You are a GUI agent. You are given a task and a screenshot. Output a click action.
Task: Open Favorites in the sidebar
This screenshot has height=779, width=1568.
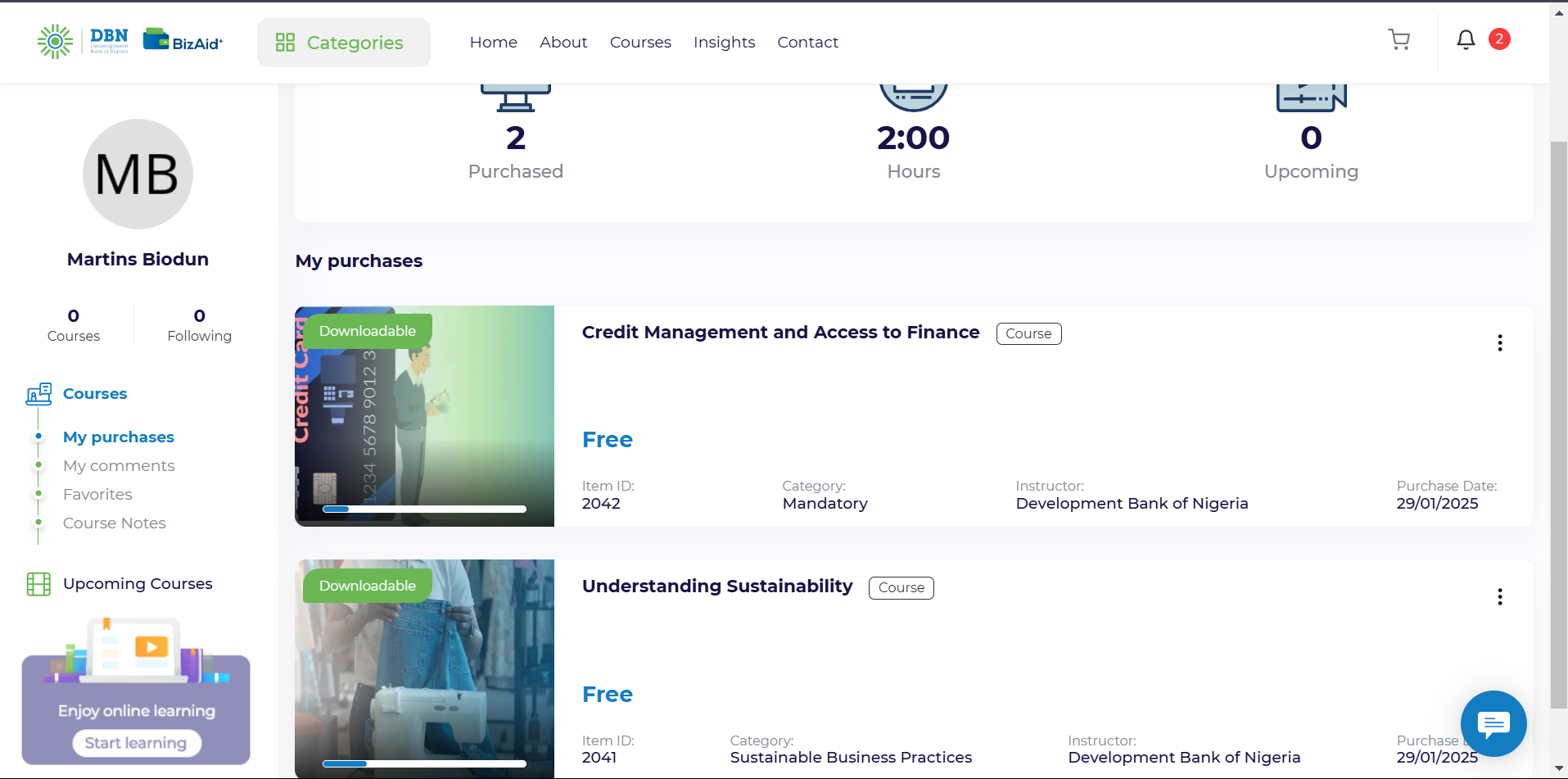coord(97,494)
